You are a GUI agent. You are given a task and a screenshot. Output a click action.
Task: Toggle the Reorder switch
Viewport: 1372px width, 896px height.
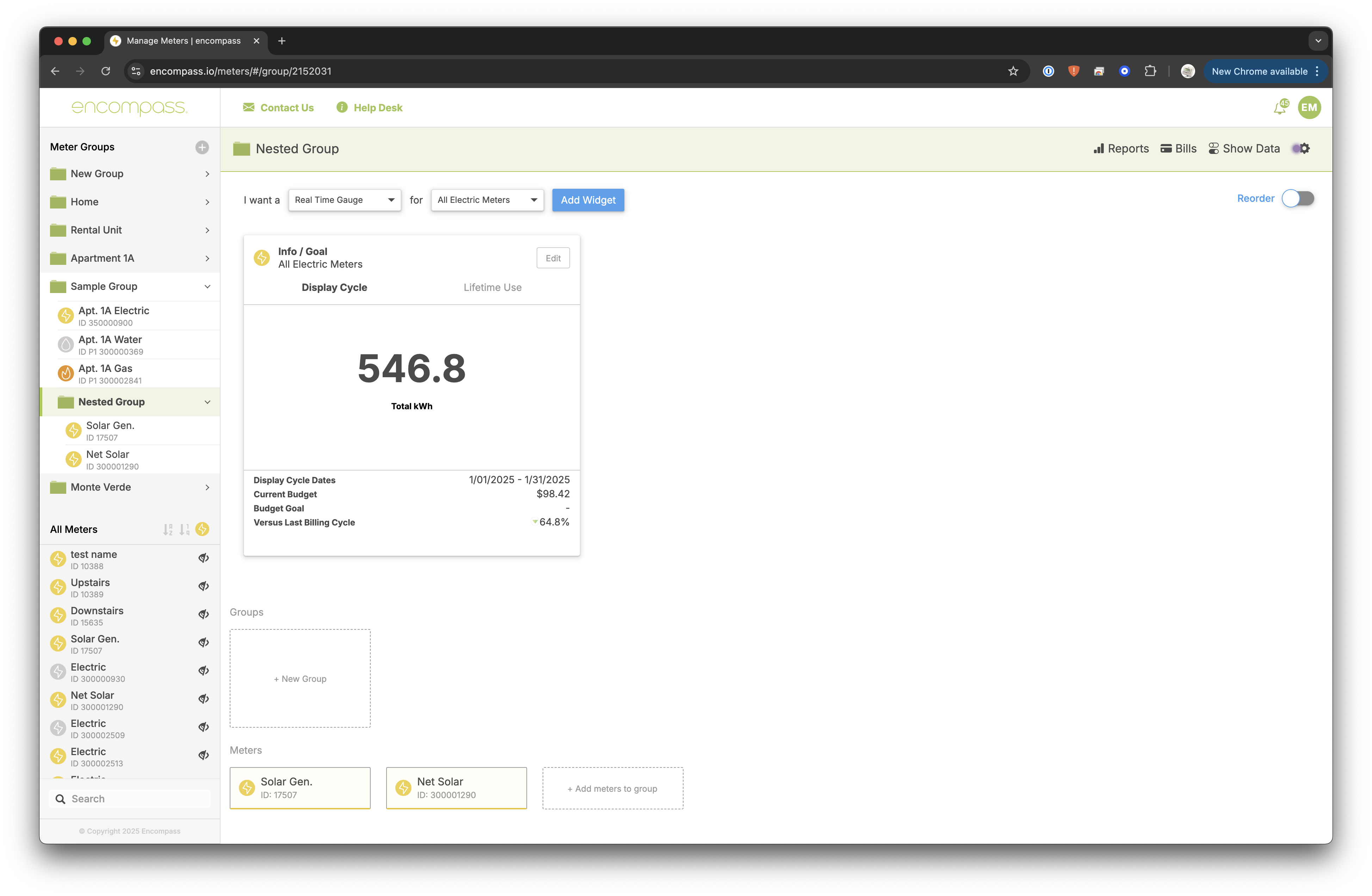tap(1298, 199)
